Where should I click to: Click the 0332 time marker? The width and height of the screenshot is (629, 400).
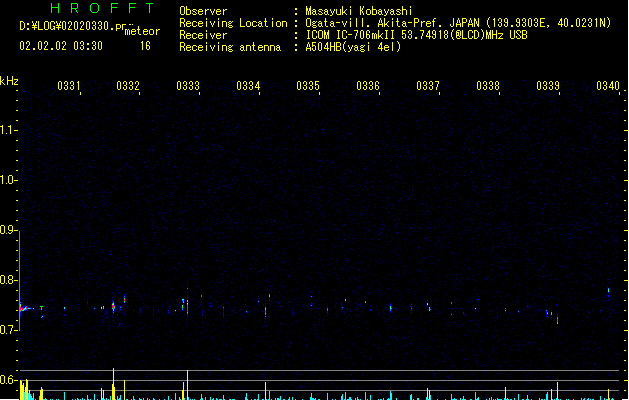[128, 86]
